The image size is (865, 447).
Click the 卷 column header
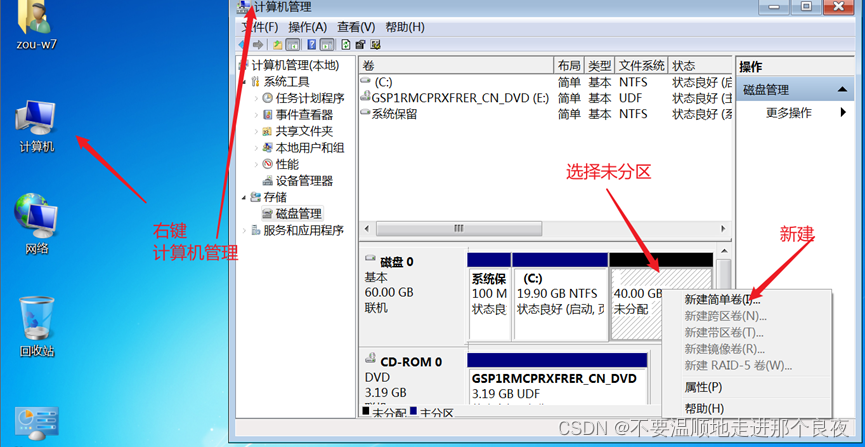[x=456, y=66]
